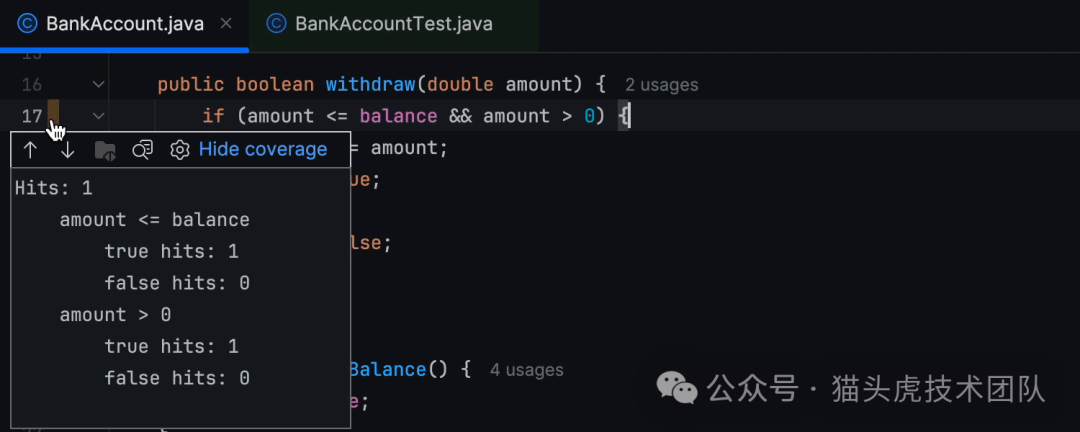Click the speech bubble icon beside the gear

[143, 150]
